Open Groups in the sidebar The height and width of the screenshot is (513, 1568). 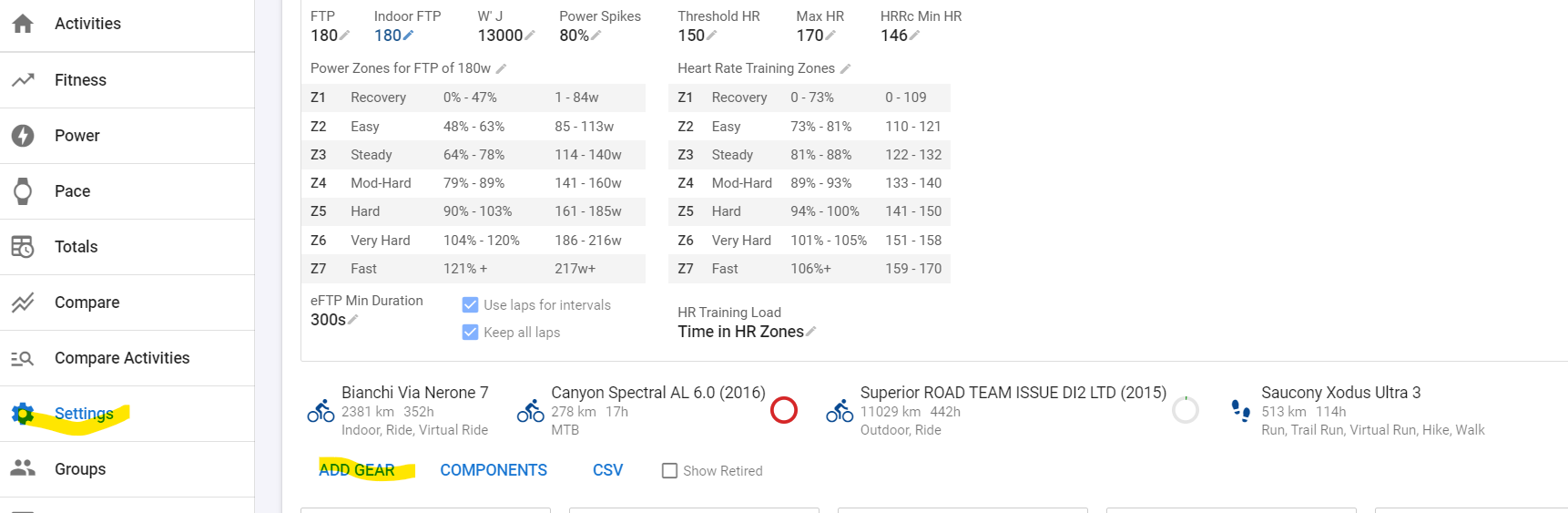(x=80, y=469)
